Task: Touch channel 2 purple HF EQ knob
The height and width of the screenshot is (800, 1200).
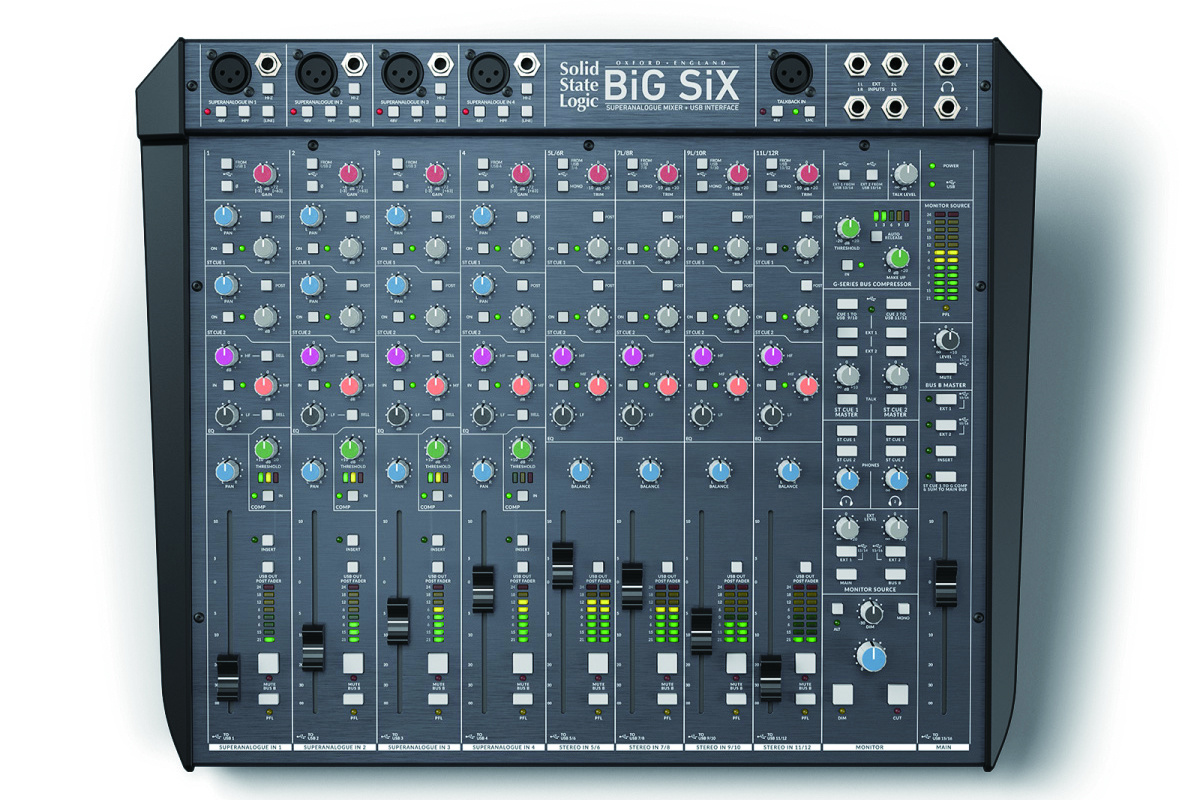Action: click(x=311, y=356)
